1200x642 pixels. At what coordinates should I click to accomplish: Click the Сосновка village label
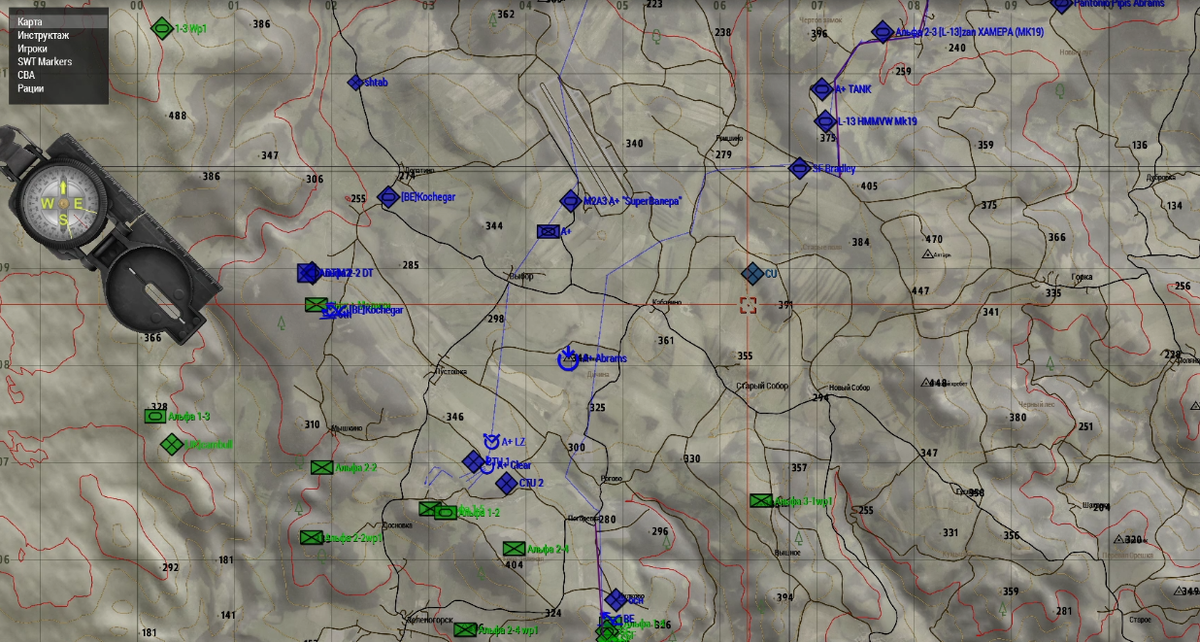(398, 525)
